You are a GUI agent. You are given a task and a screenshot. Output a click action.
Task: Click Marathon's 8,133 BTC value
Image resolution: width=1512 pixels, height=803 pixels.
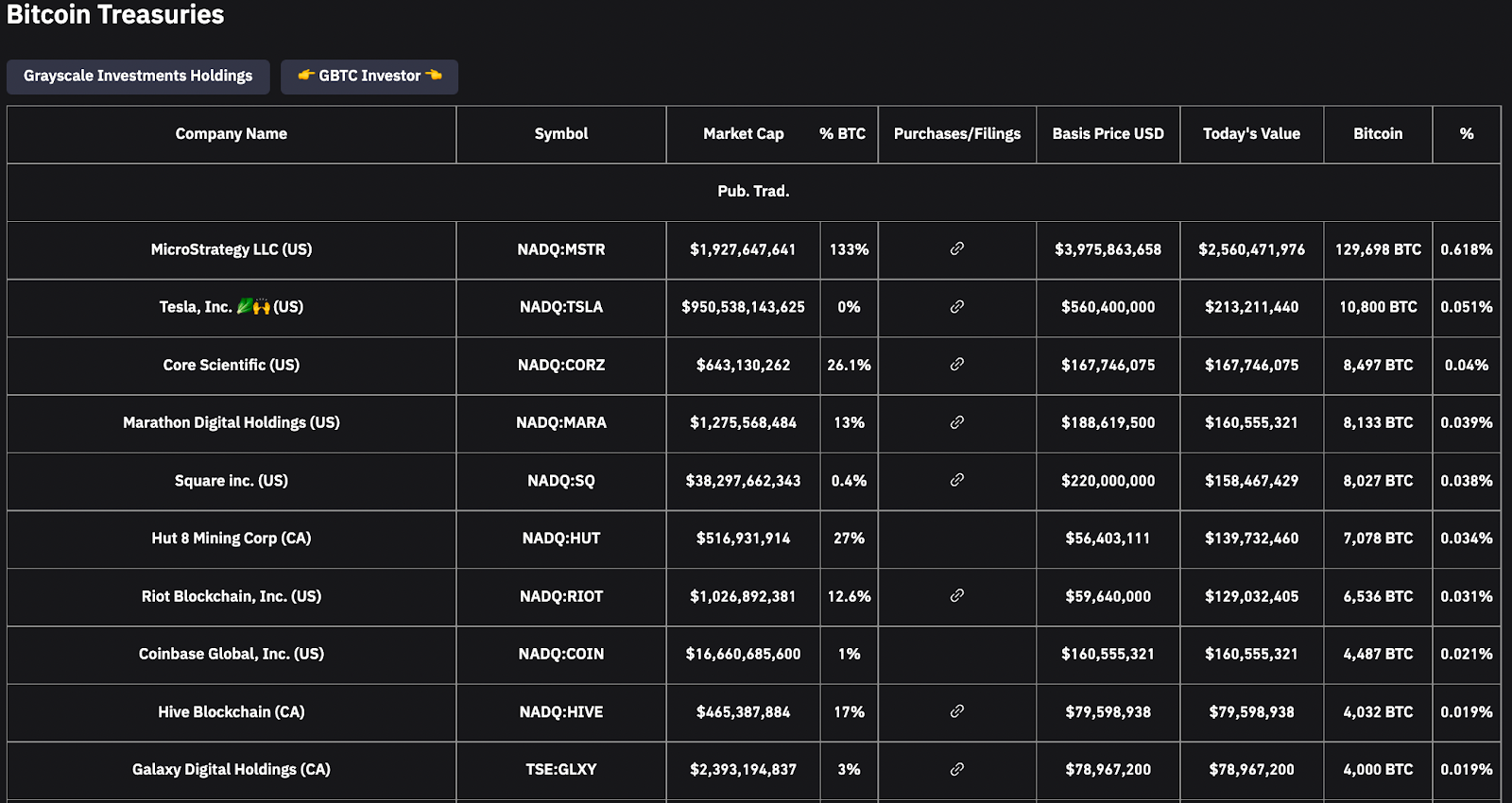pyautogui.click(x=1378, y=422)
